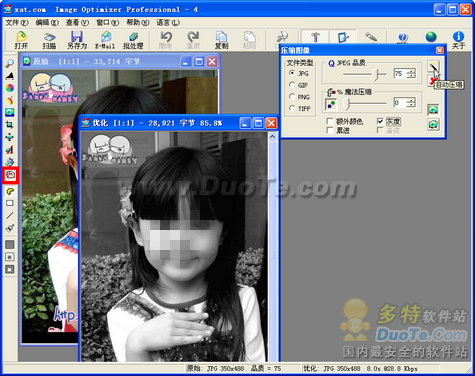Click the globe web icon in toolbar
This screenshot has width=475, height=376.
point(431,37)
